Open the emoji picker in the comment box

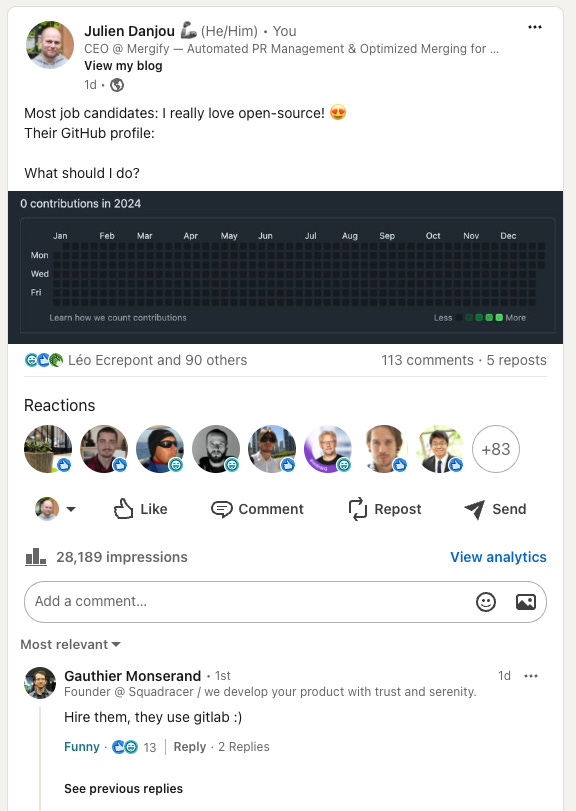484,602
